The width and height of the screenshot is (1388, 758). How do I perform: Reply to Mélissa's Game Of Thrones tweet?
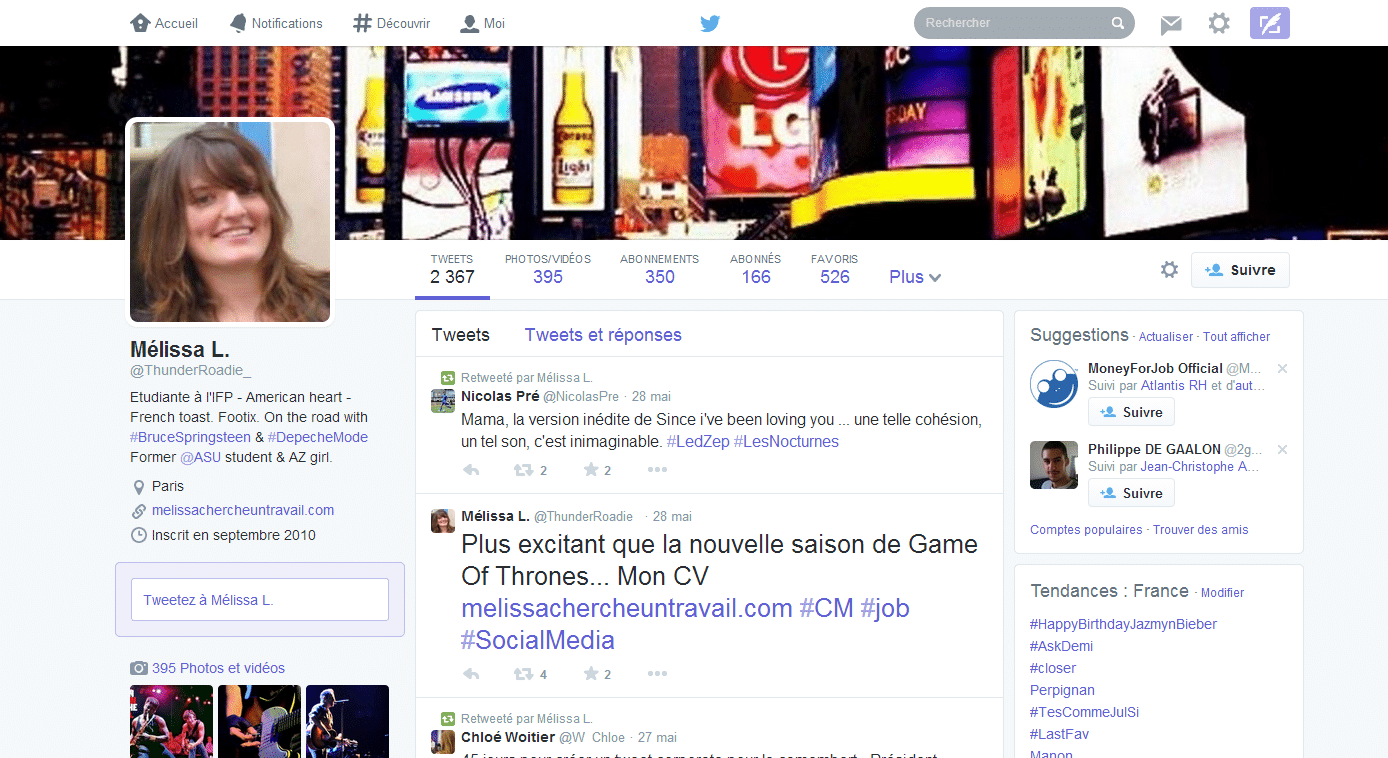tap(472, 674)
